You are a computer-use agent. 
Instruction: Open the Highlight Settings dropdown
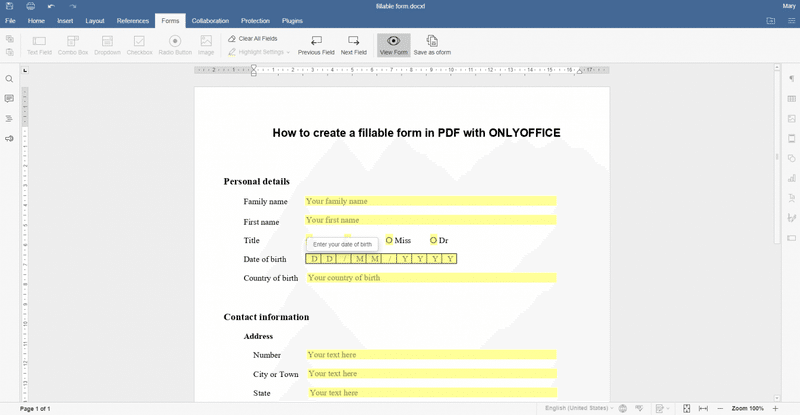click(259, 52)
